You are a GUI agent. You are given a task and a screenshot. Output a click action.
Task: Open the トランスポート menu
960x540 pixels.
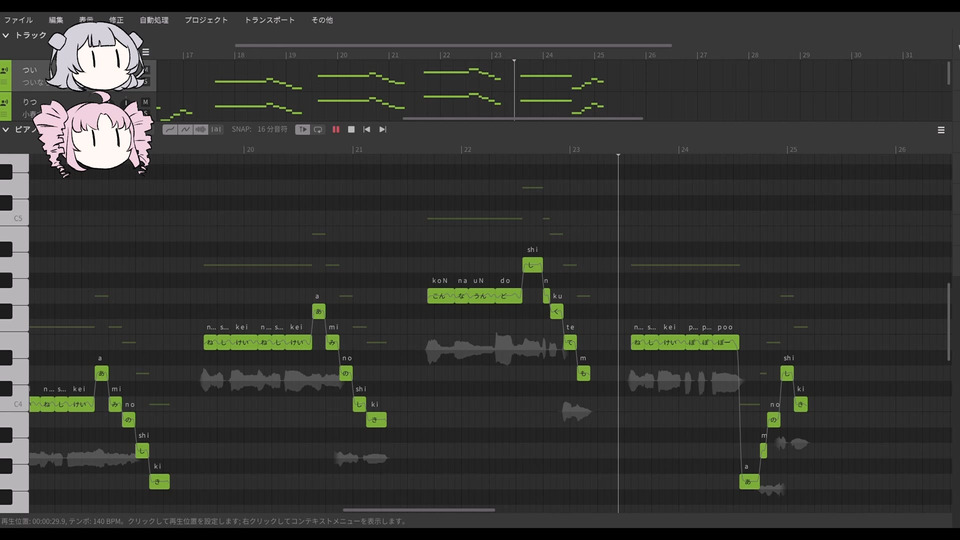tap(269, 20)
